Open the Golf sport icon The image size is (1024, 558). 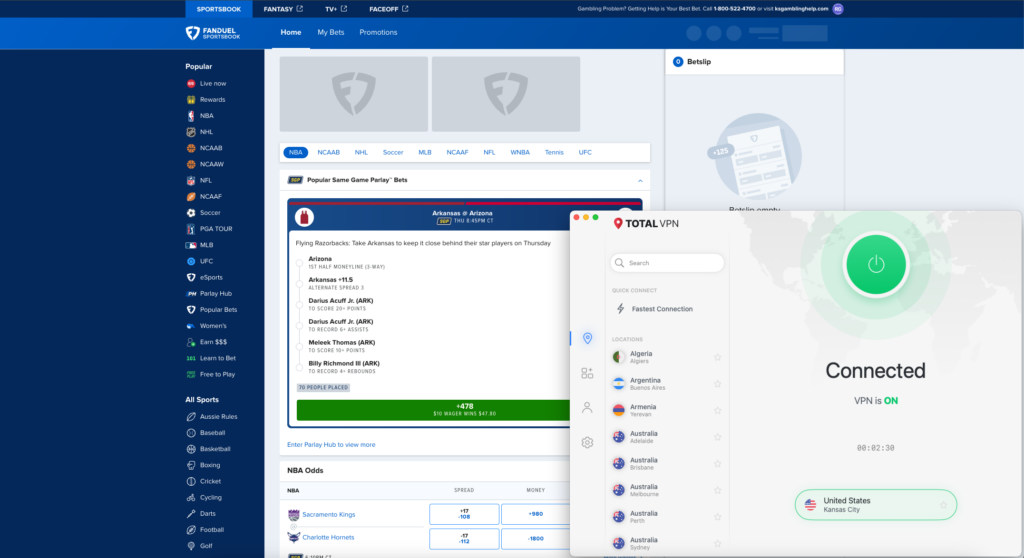191,546
